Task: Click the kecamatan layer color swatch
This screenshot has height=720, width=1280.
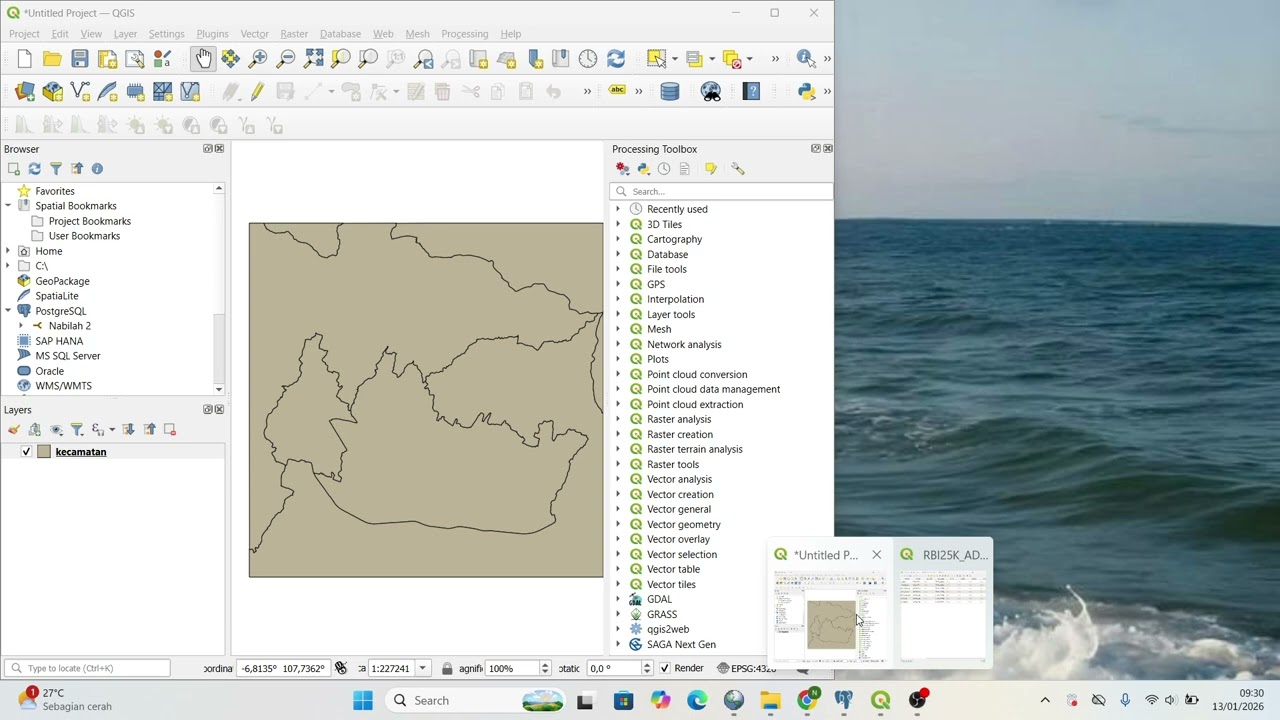Action: pos(44,452)
